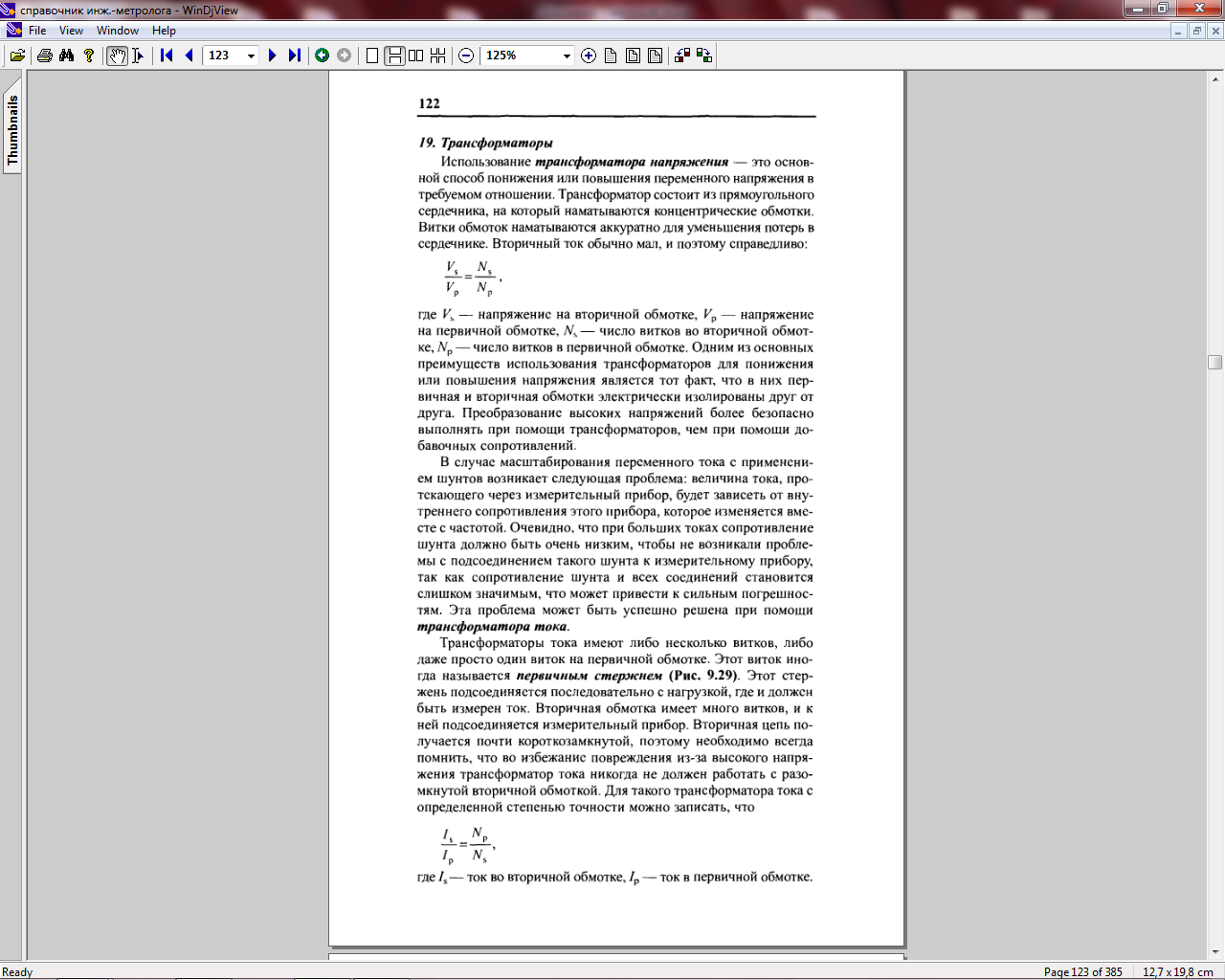The image size is (1225, 980).
Task: Click the Zoom in plus icon
Action: pyautogui.click(x=589, y=56)
